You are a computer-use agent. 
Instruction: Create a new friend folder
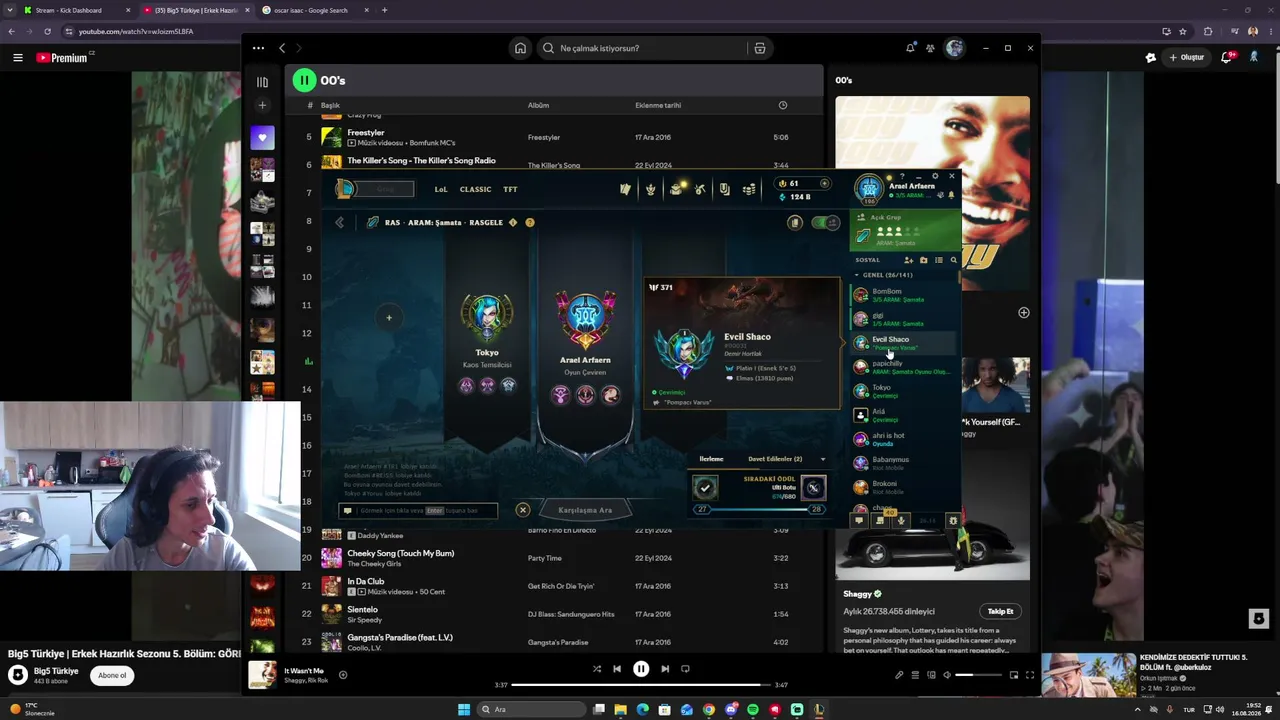923,260
